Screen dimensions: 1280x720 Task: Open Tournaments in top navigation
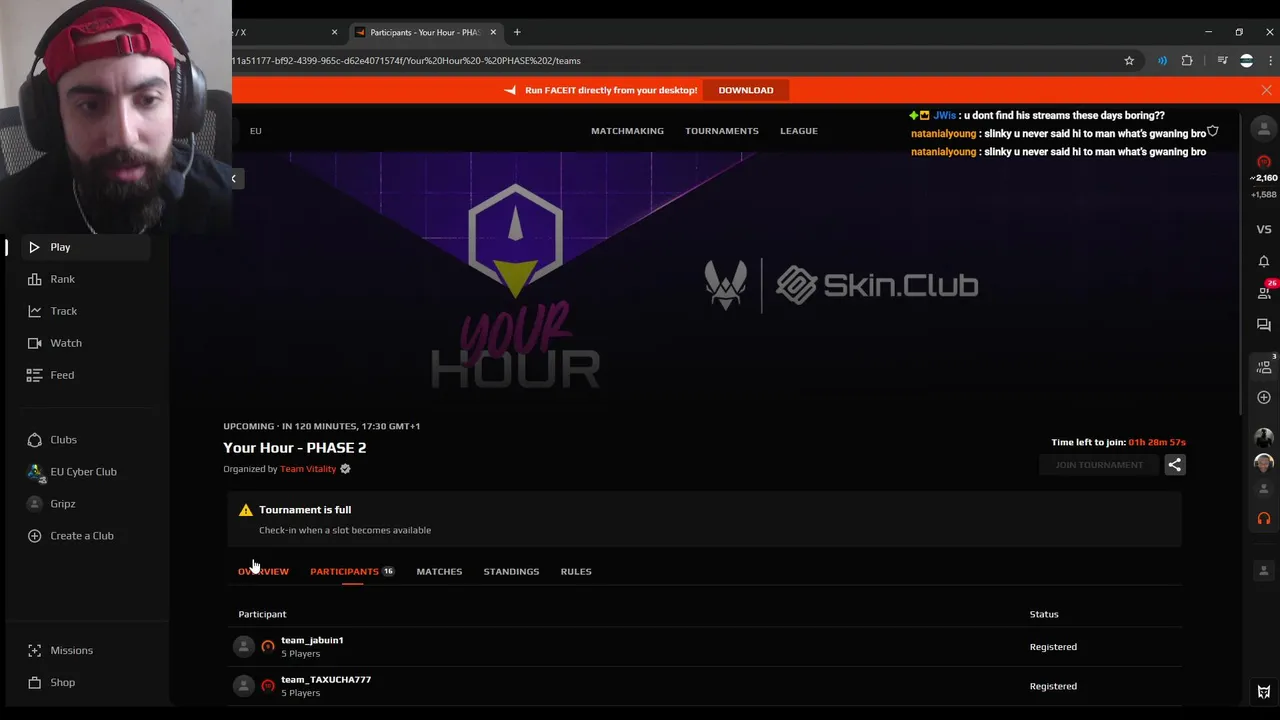(722, 131)
